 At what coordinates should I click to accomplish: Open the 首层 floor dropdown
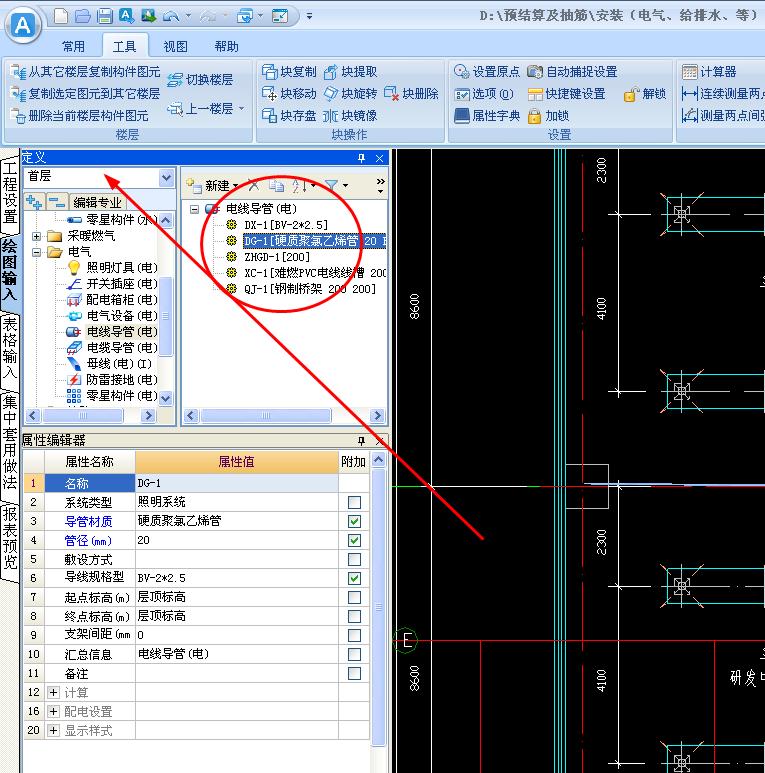coord(167,177)
